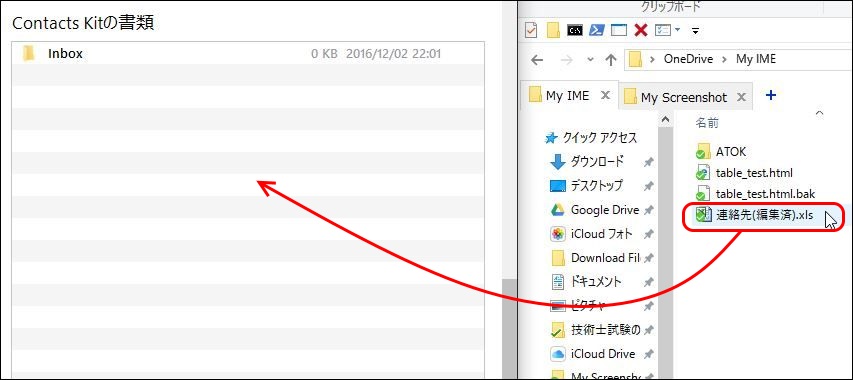This screenshot has width=853, height=380.
Task: Click the pin icon next to ダウンロード
Action: (648, 162)
